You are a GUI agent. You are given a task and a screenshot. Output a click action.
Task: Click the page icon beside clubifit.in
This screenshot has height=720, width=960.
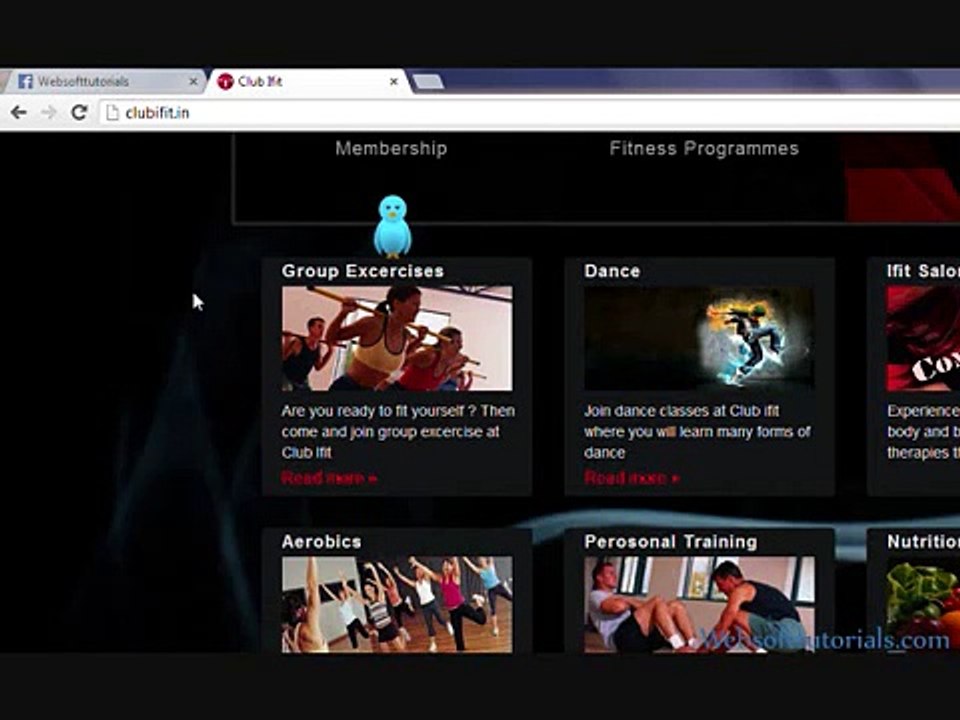tap(112, 113)
